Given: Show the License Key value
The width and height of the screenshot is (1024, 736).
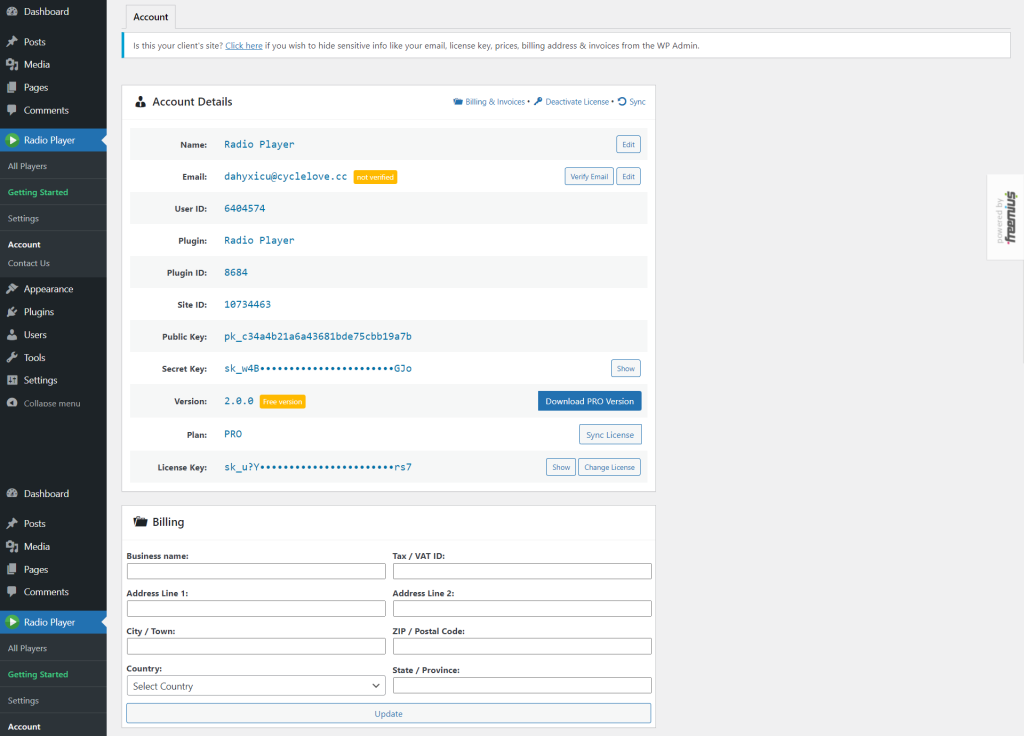Looking at the screenshot, I should click(x=561, y=467).
